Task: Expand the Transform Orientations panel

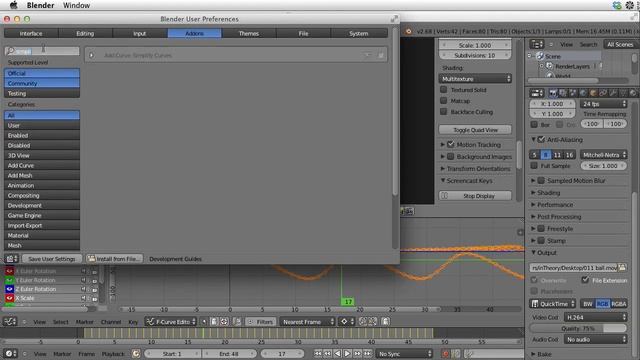Action: [x=442, y=169]
